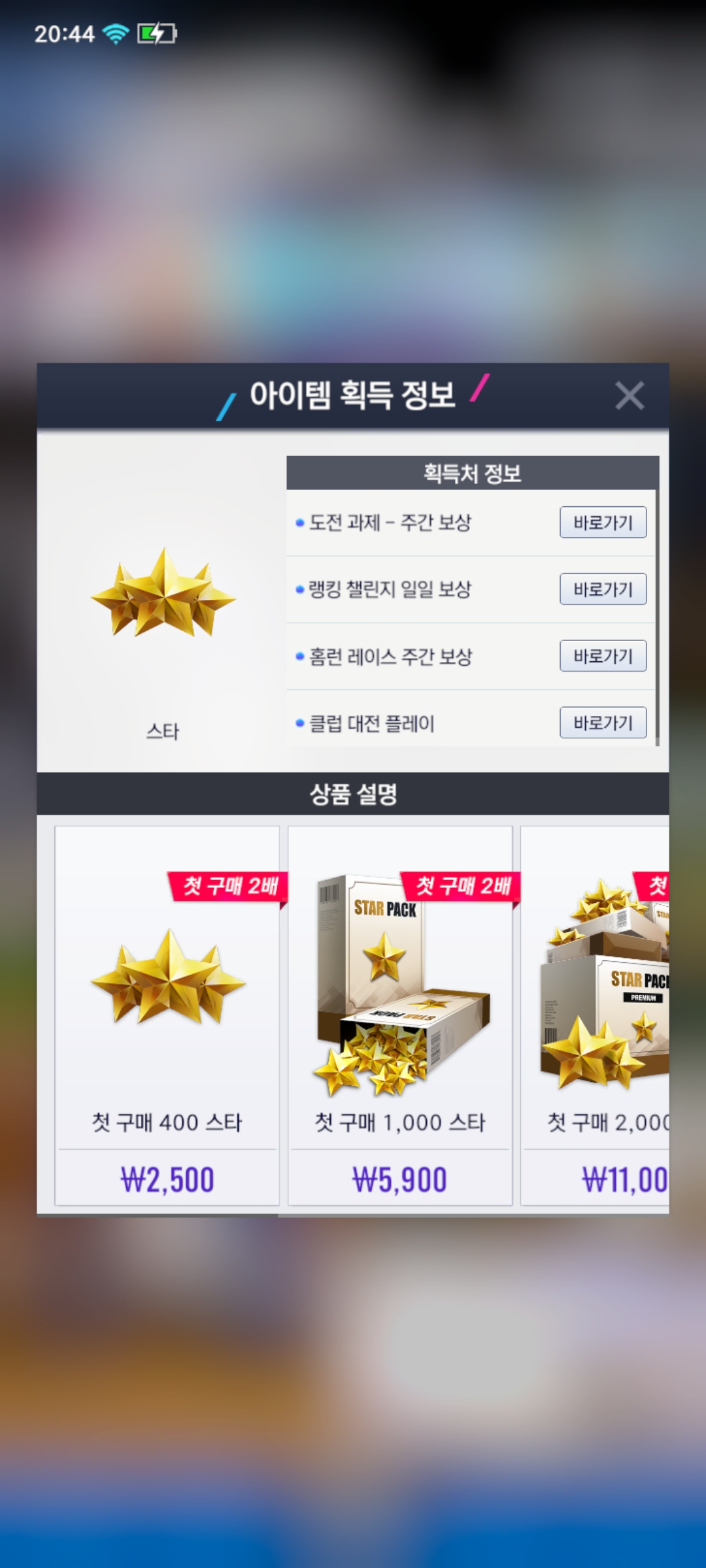Tap 첫 구매 2배 badge on Star Pack
706x1568 pixels.
[462, 887]
